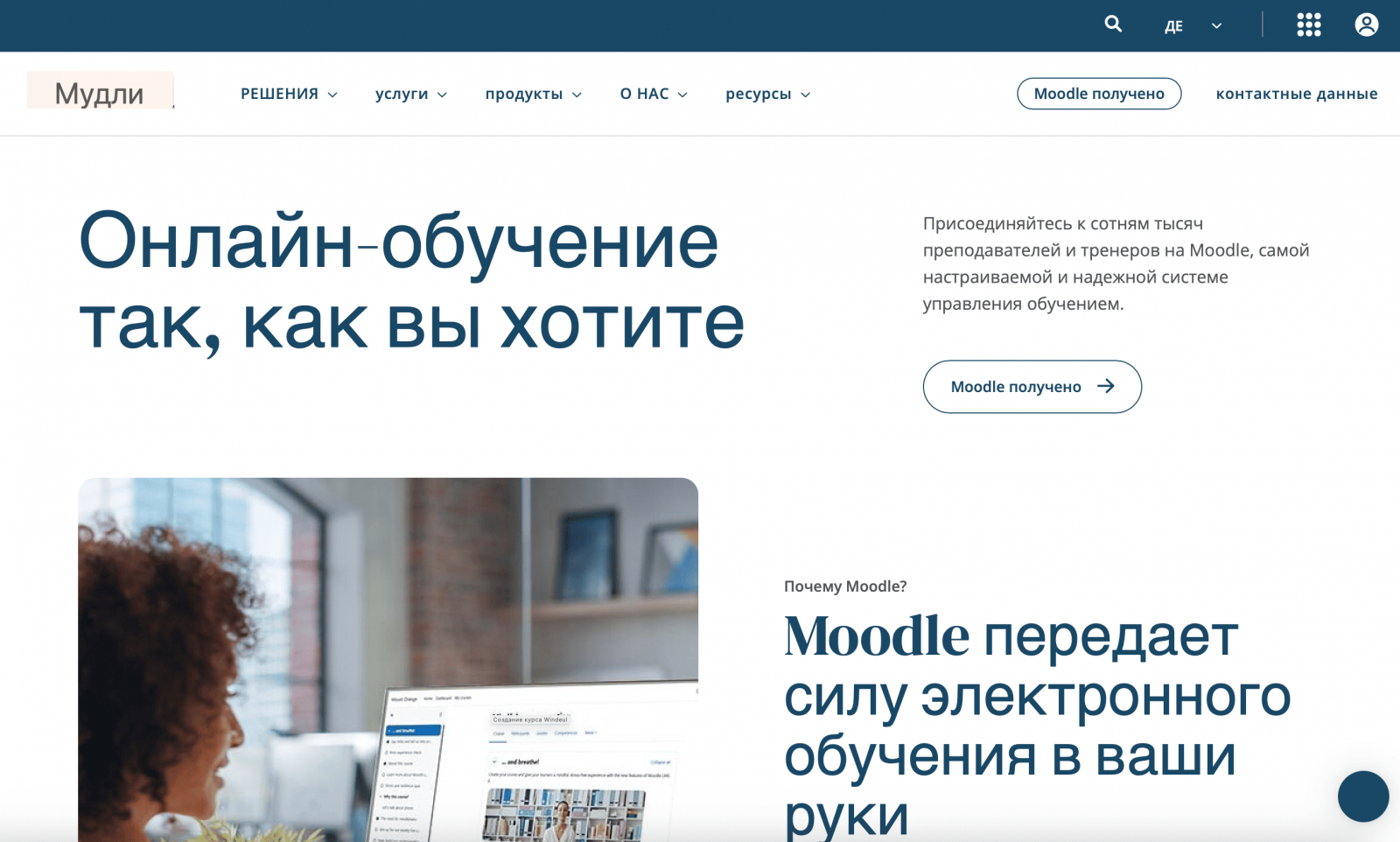Open the ресурсы navigation menu
Viewport: 1400px width, 842px height.
(x=759, y=94)
